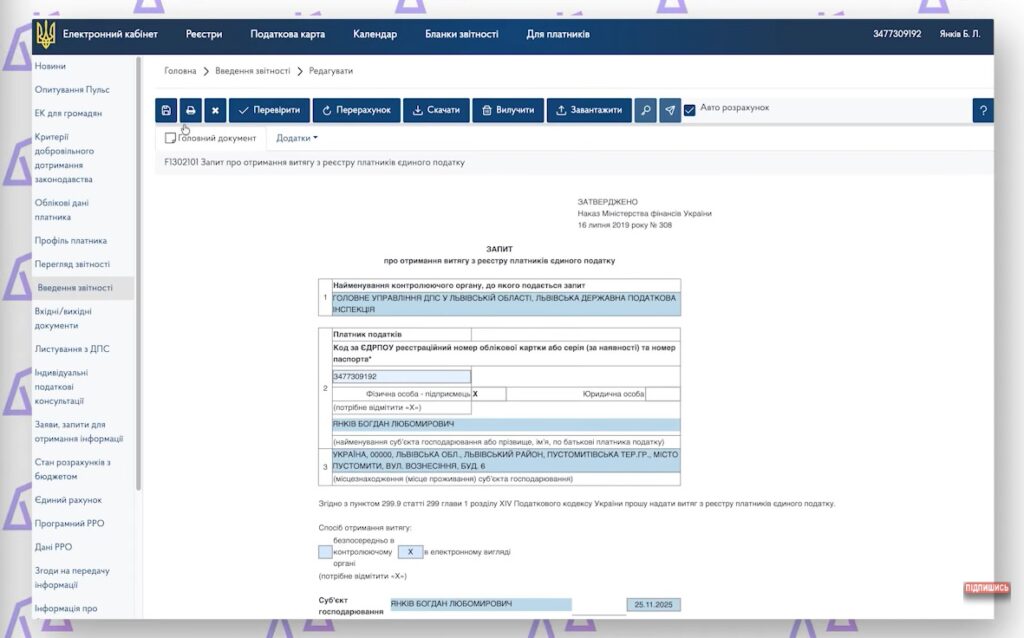Click the X cancel icon in toolbar
The image size is (1024, 638).
pyautogui.click(x=214, y=110)
